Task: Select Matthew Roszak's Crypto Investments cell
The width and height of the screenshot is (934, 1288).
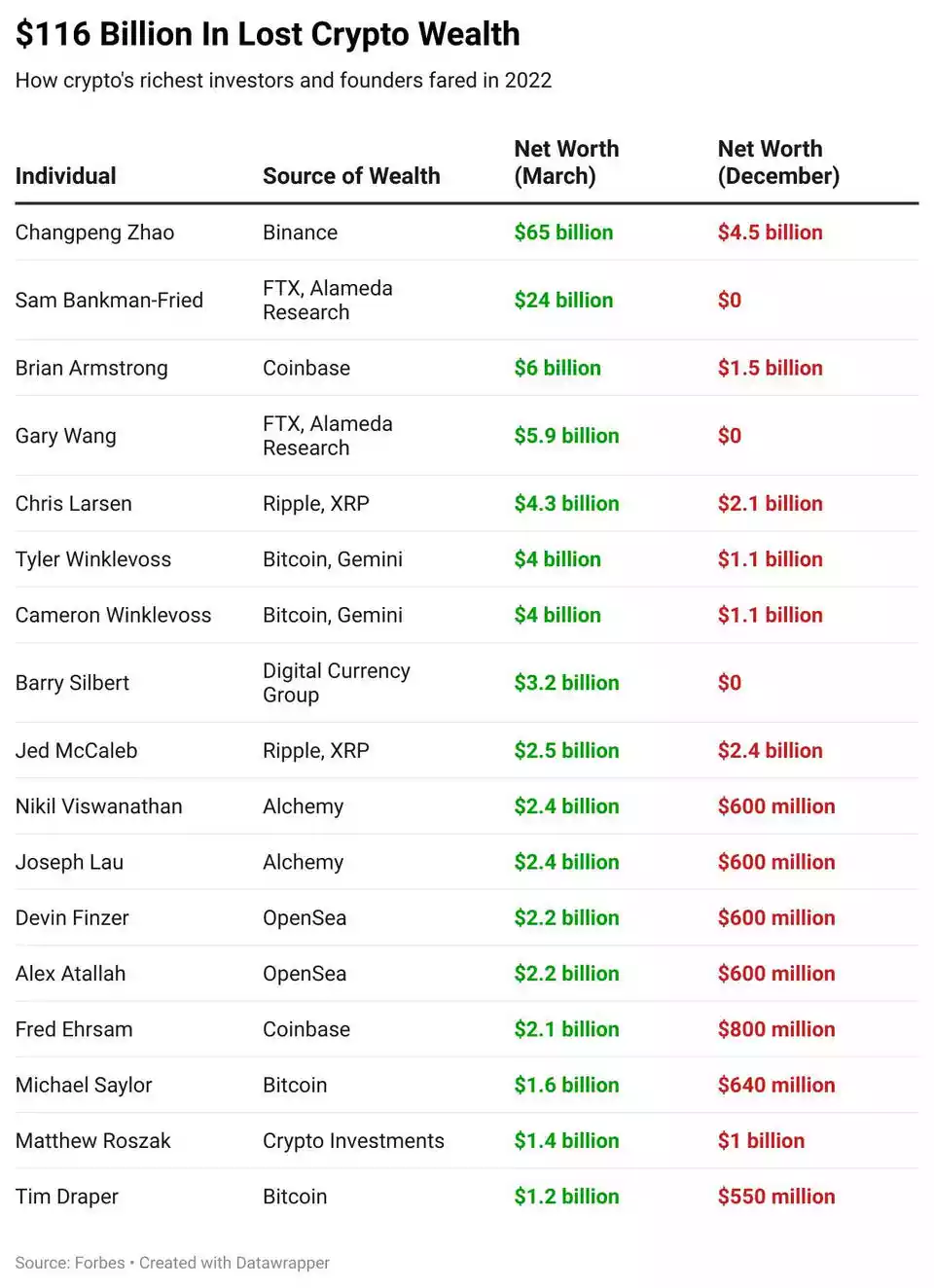Action: click(x=353, y=1141)
